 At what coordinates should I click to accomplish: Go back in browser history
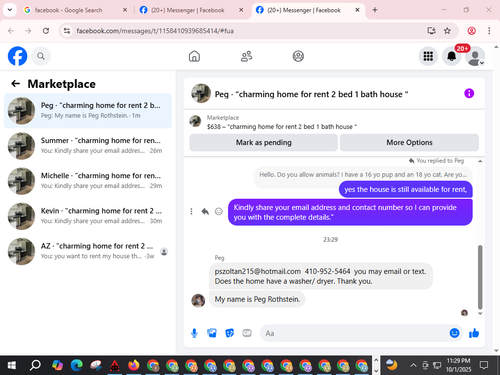11,31
